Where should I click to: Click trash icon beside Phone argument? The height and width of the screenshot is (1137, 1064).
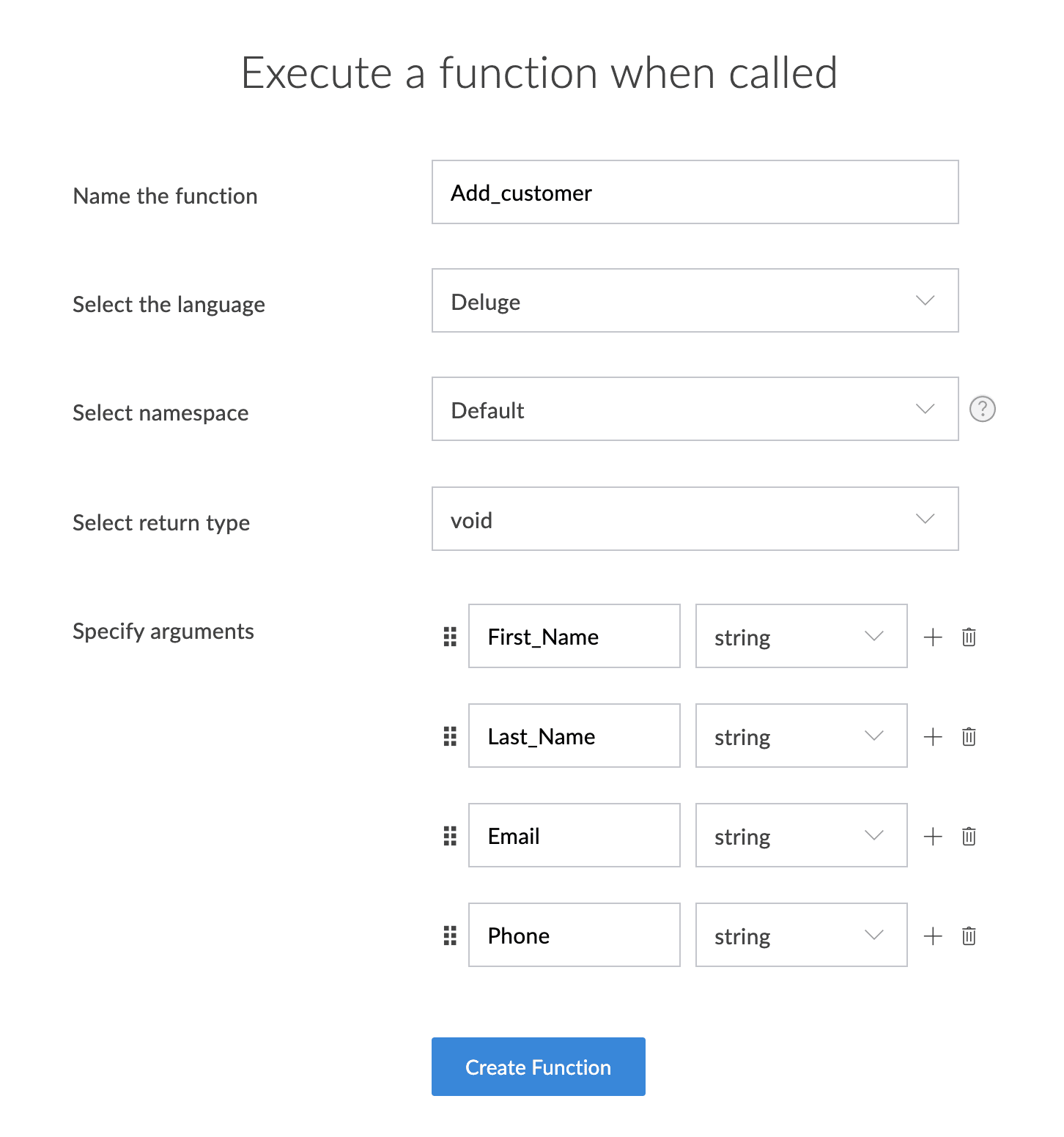click(x=969, y=936)
